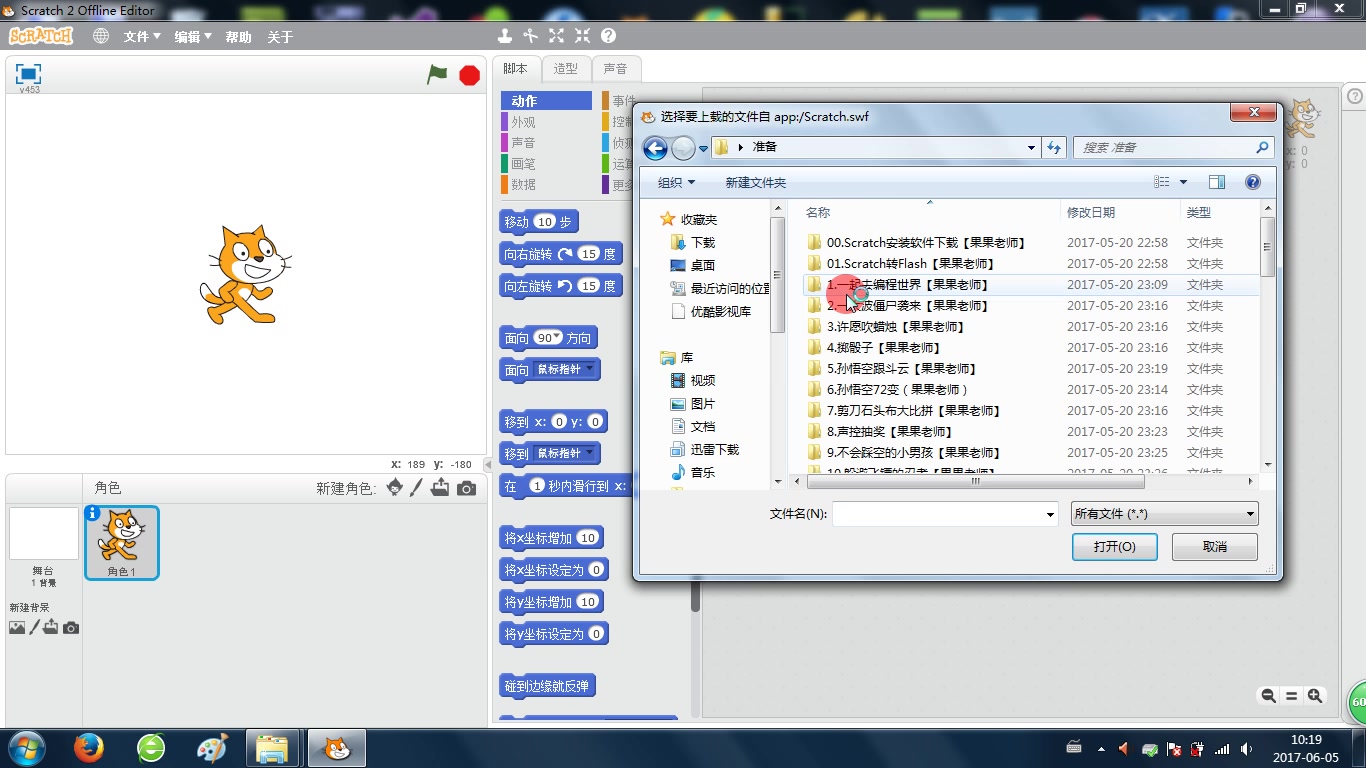Toggle the dialog preview pane icon

[1217, 182]
